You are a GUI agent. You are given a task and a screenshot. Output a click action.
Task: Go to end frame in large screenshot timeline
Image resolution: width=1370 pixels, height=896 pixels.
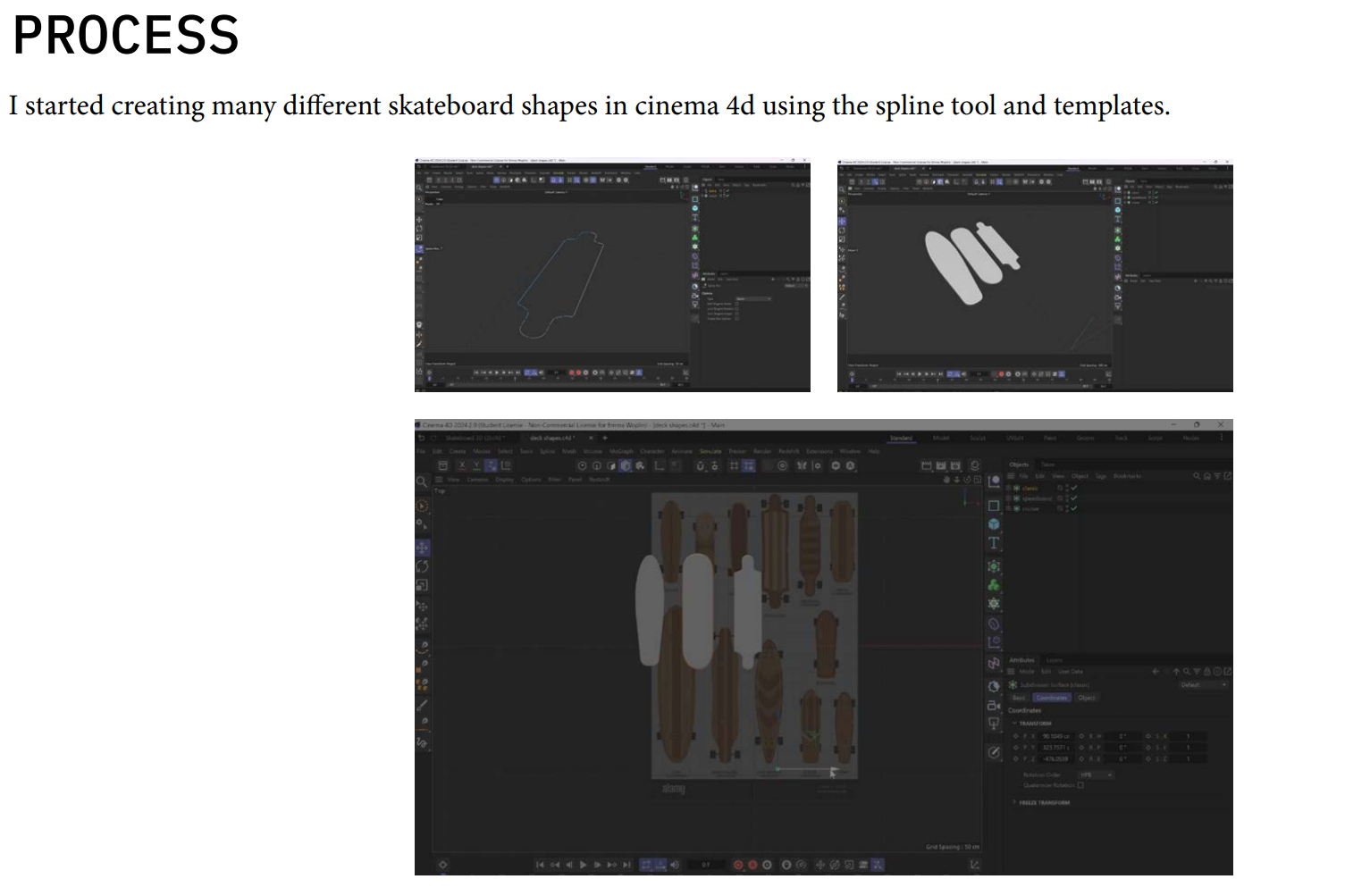pyautogui.click(x=626, y=865)
